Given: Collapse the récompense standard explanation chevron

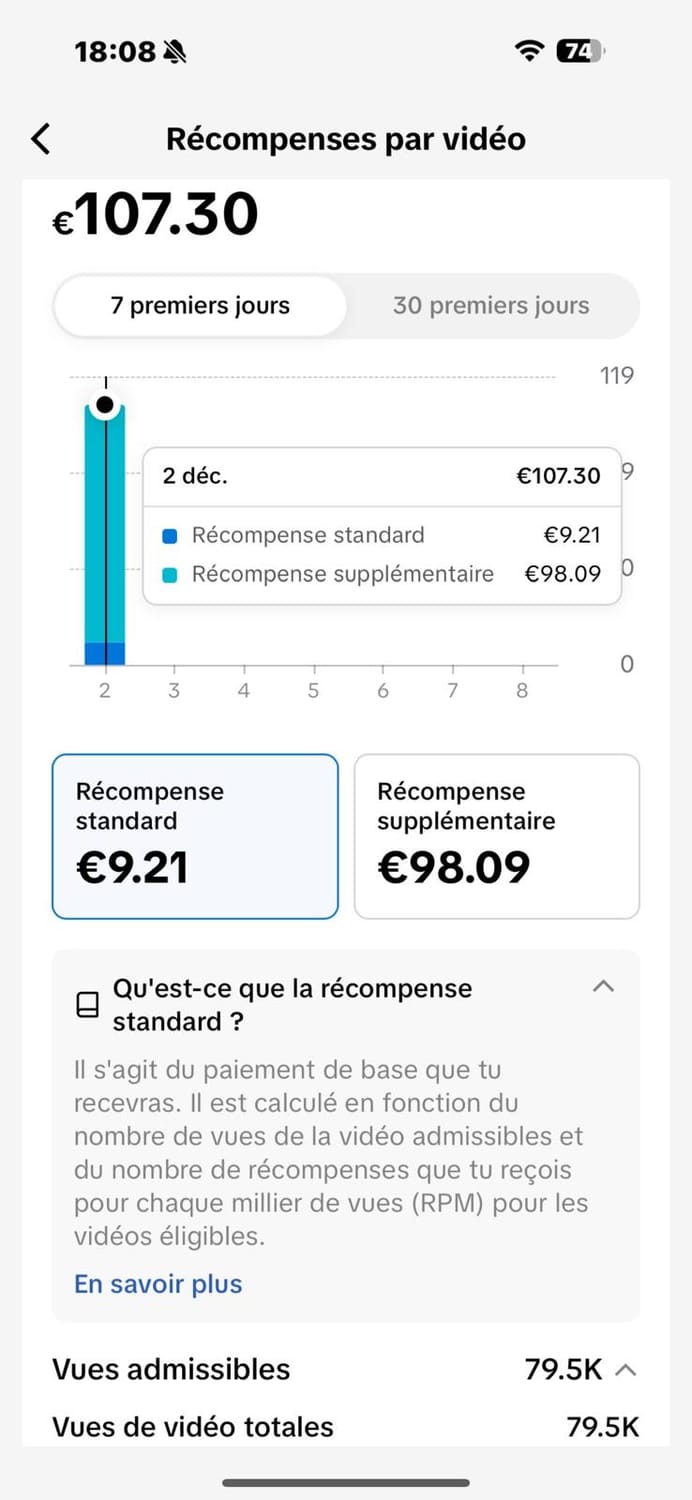Looking at the screenshot, I should 603,986.
